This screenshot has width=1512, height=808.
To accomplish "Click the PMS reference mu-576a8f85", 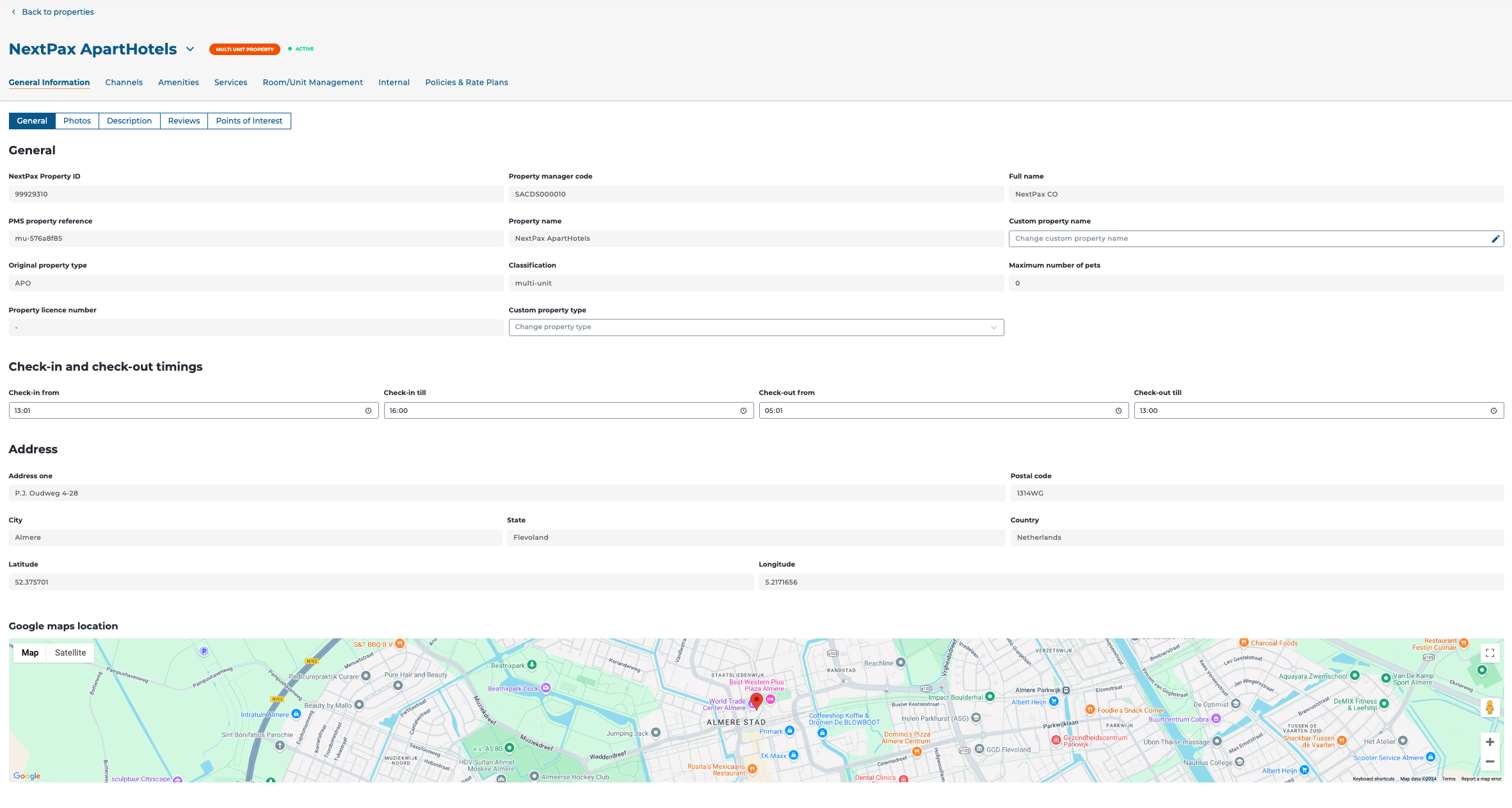I will point(38,238).
